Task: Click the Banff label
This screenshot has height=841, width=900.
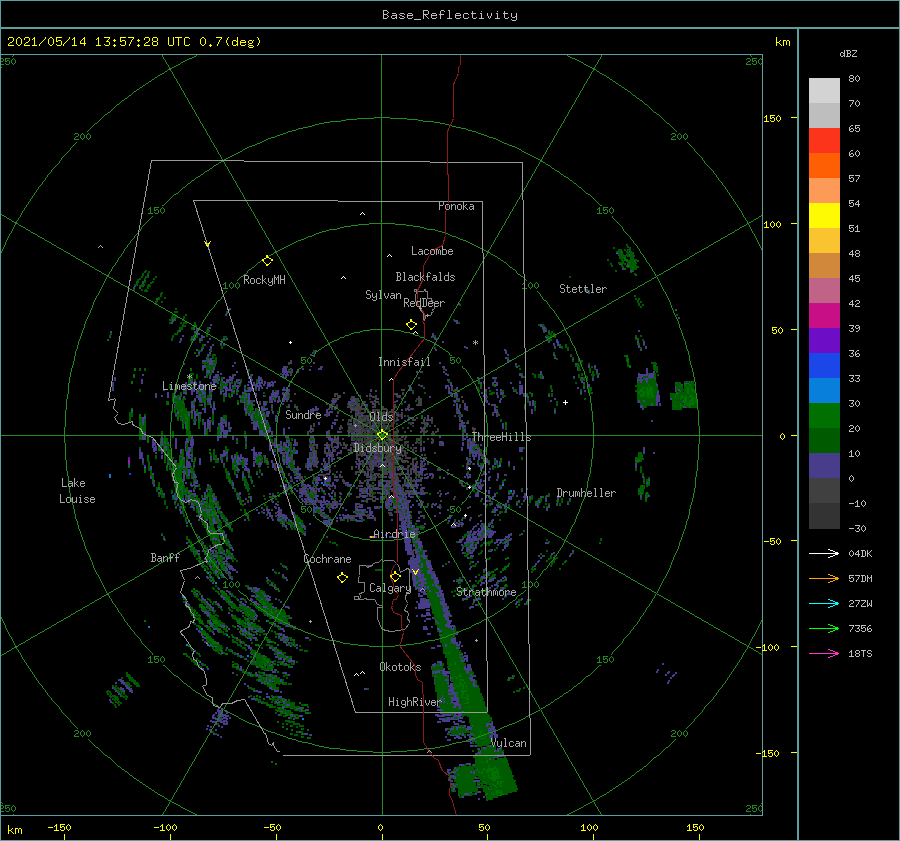Action: point(165,558)
